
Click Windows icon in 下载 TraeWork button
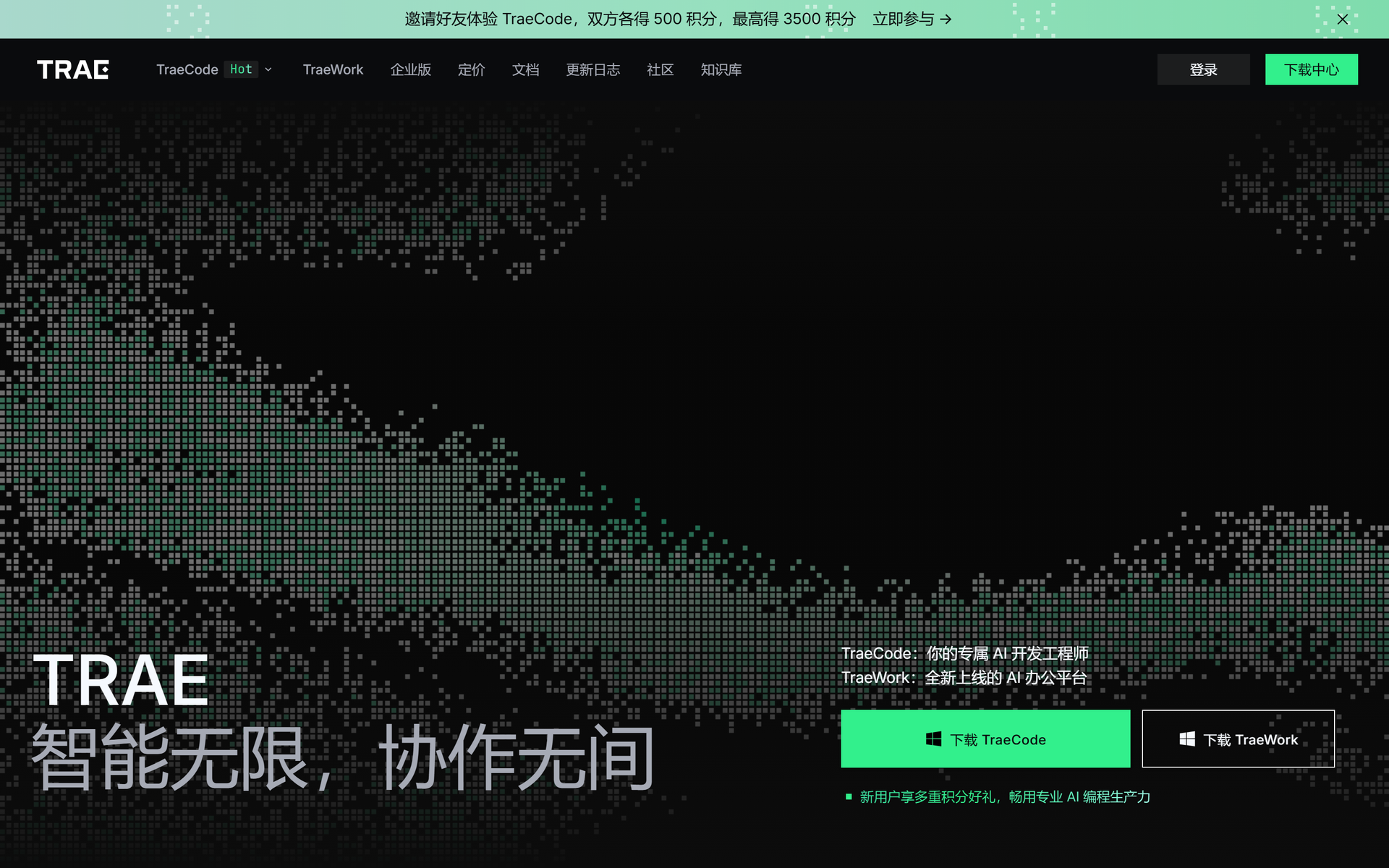click(x=1187, y=739)
